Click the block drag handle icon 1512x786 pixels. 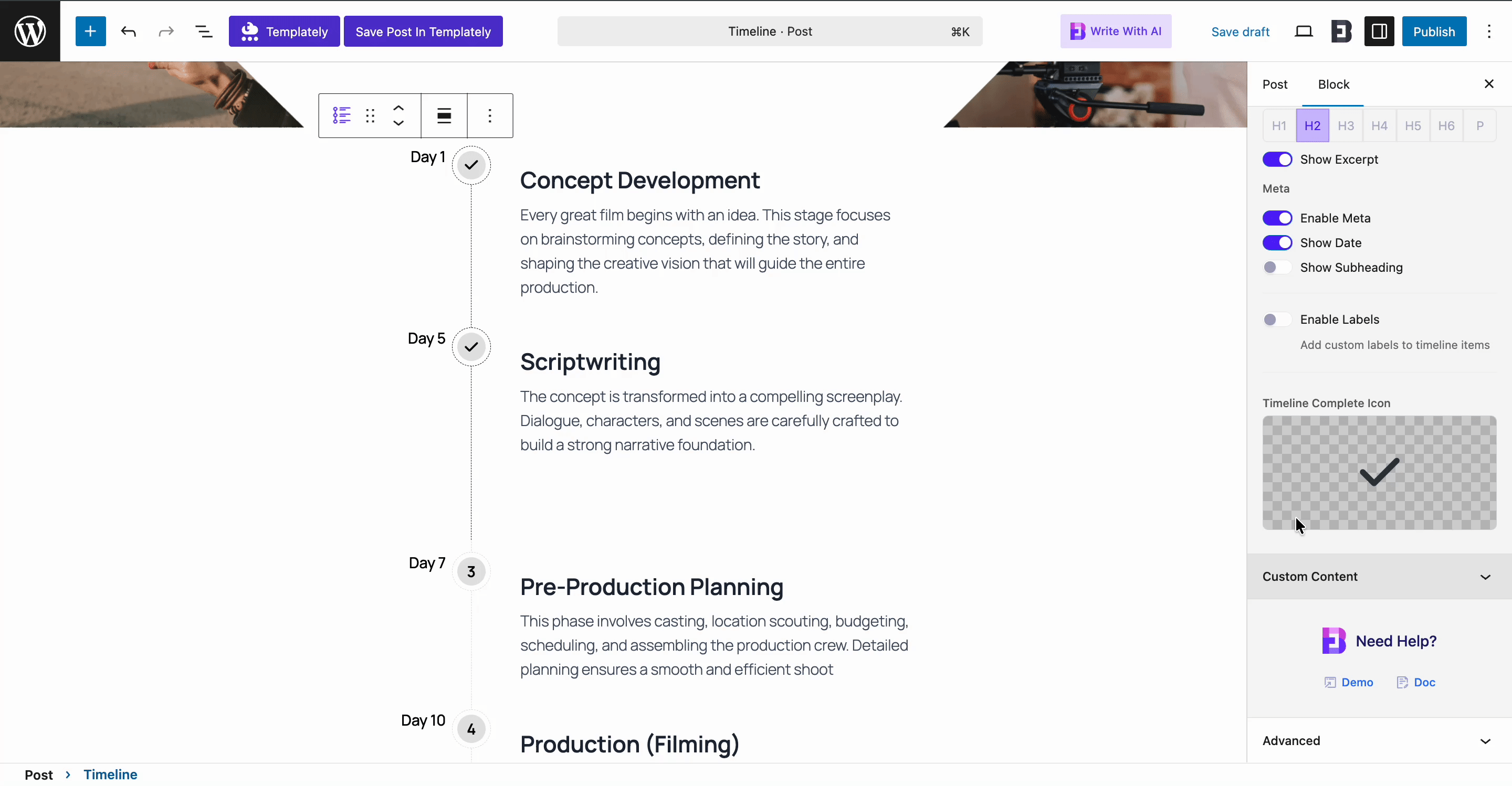click(370, 115)
